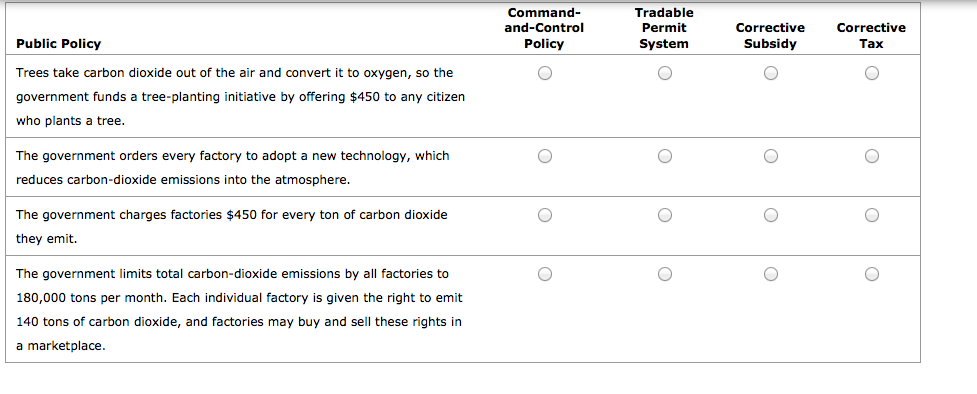The image size is (977, 394).
Task: Select Command-and-Control Policy for the tree-planting row
Action: coord(545,74)
